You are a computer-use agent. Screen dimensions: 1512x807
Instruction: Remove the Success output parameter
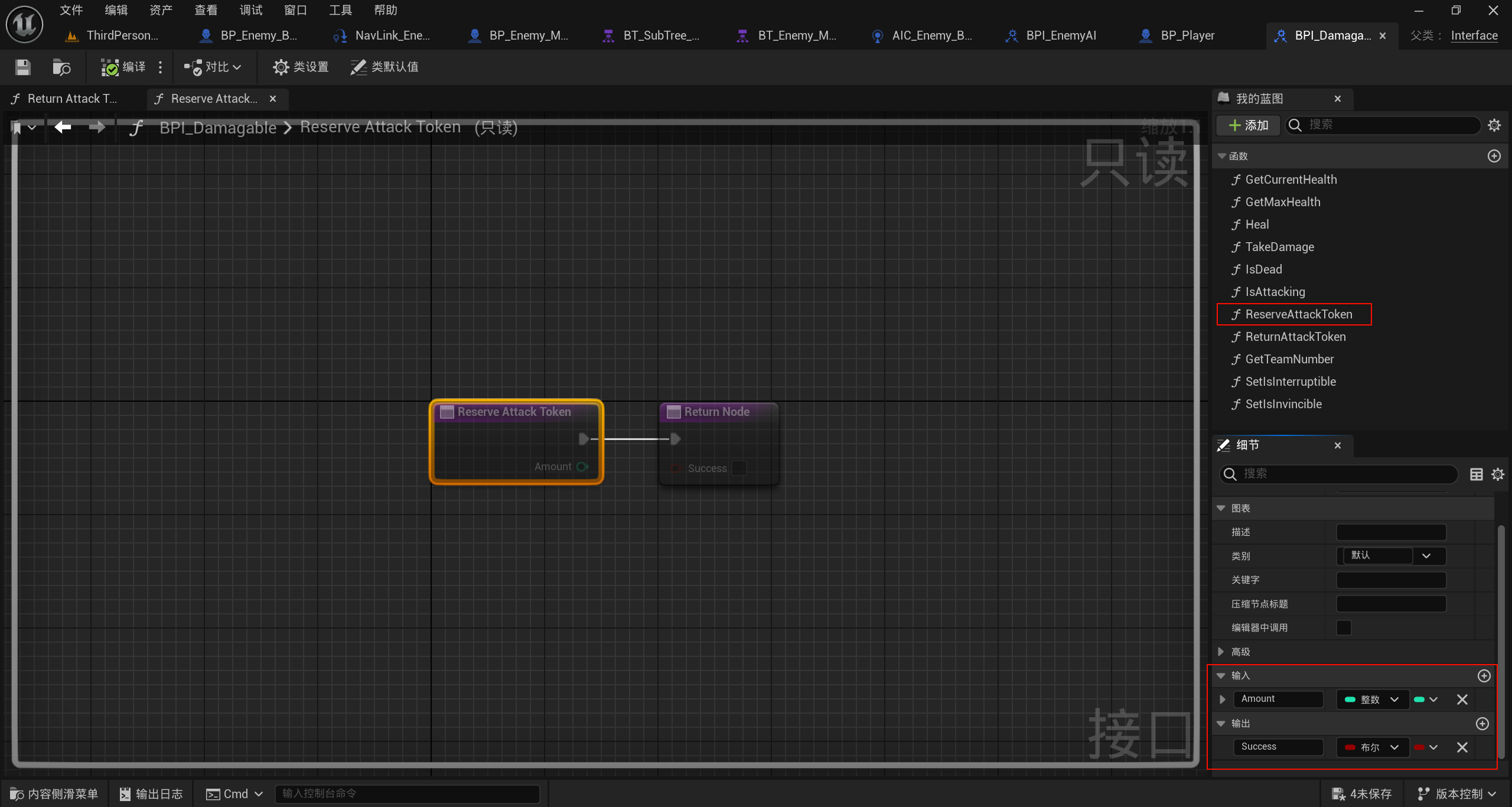[x=1462, y=747]
